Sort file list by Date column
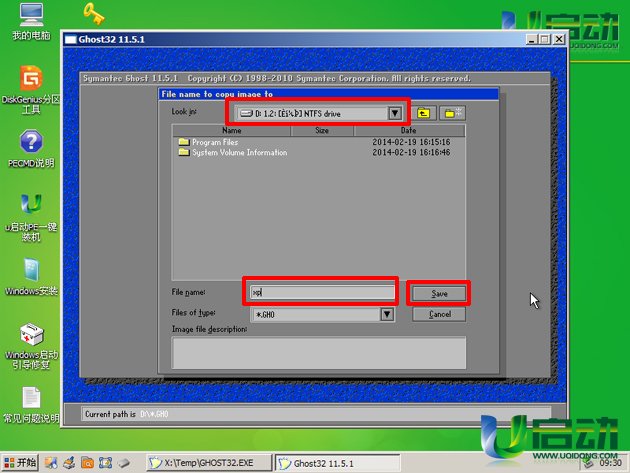Screen dimensions: 630x473 coord(409,131)
